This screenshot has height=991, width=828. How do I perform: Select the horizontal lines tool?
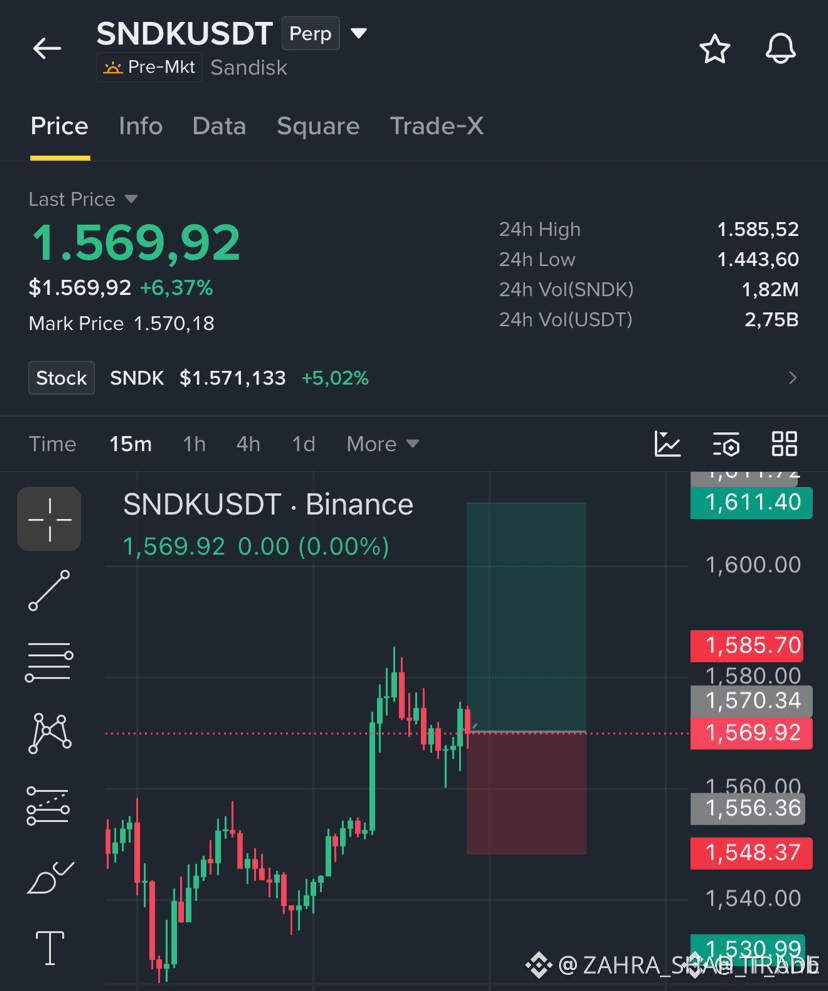tap(49, 662)
